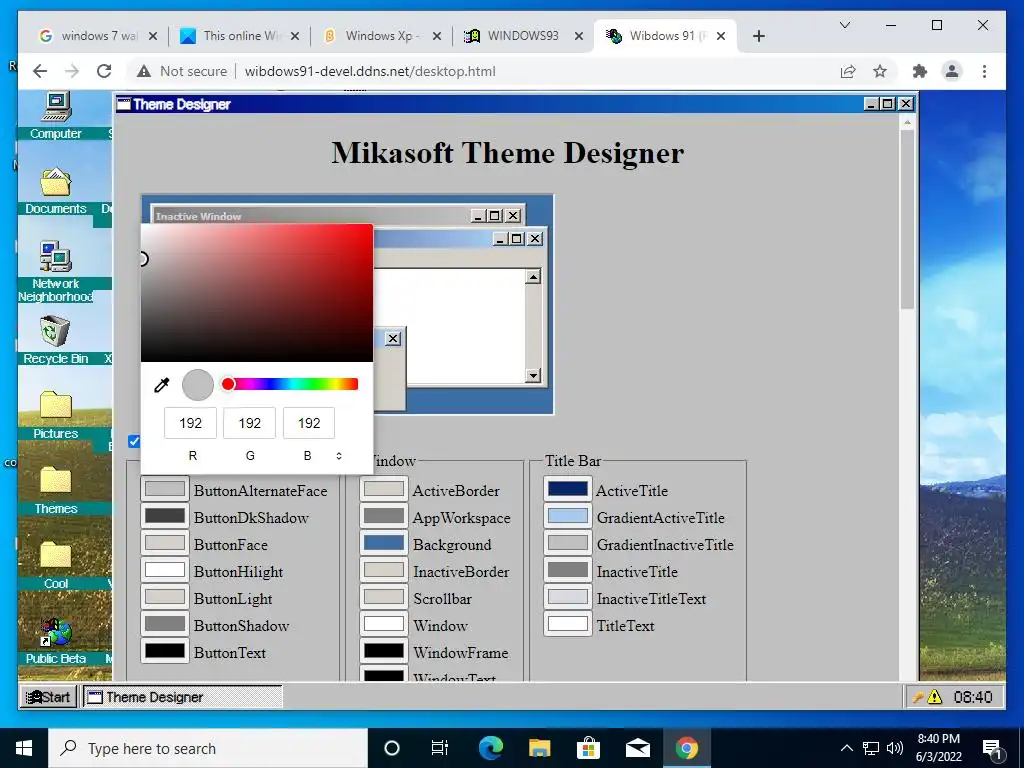
Task: Click the warning icon in Wibdows tray
Action: (x=935, y=697)
